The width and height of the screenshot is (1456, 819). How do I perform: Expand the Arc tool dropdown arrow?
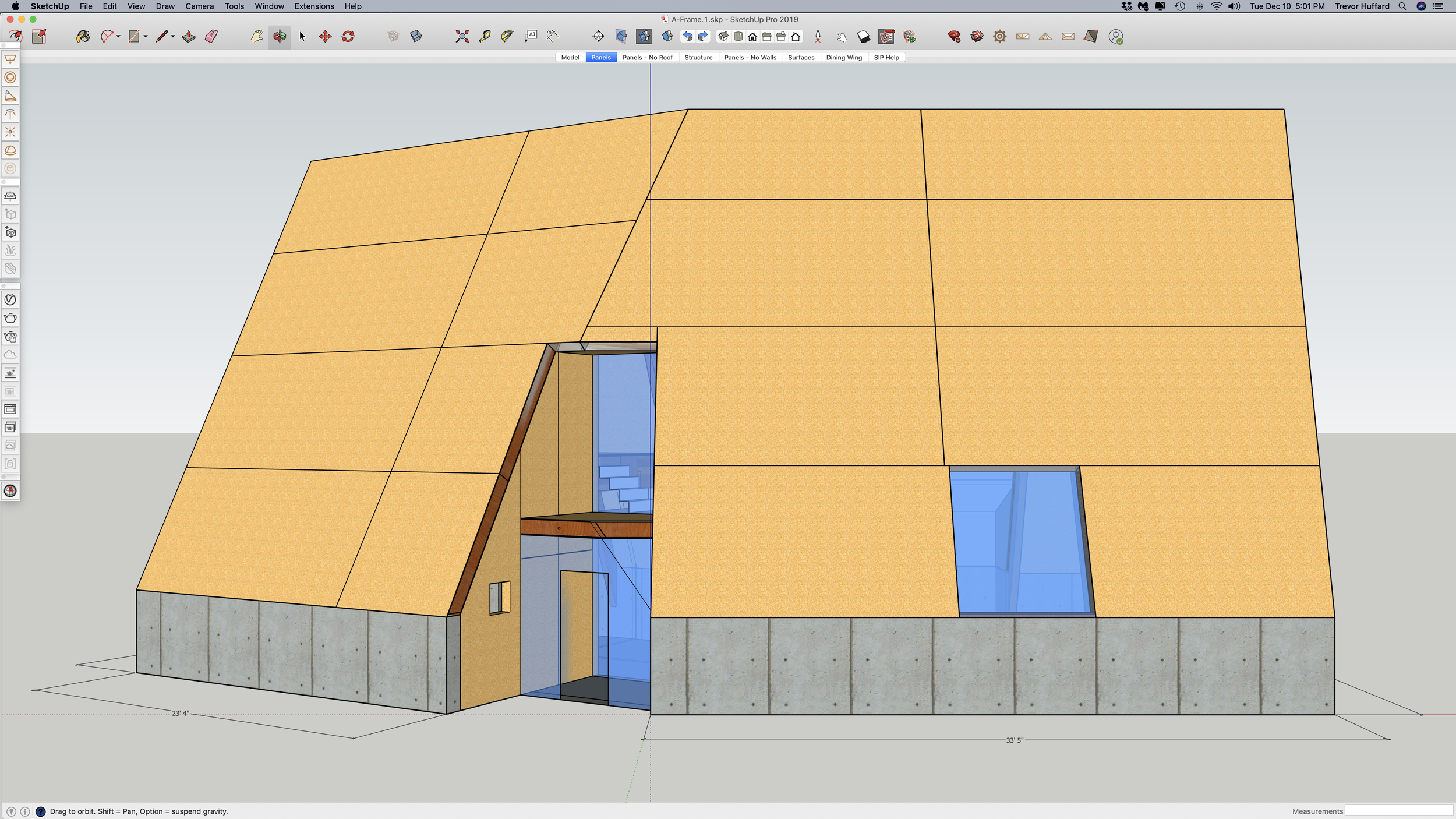[118, 37]
